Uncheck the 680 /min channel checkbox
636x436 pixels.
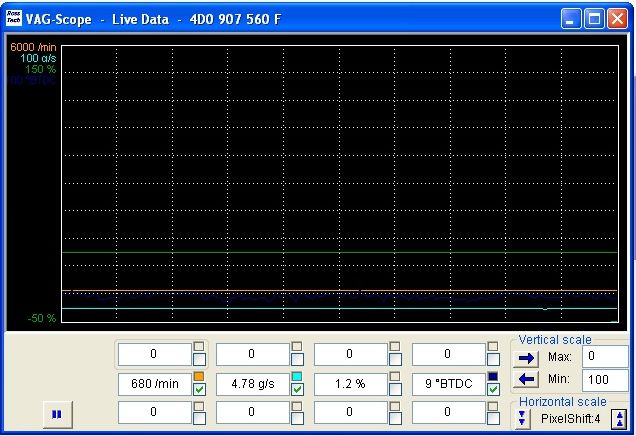click(200, 389)
